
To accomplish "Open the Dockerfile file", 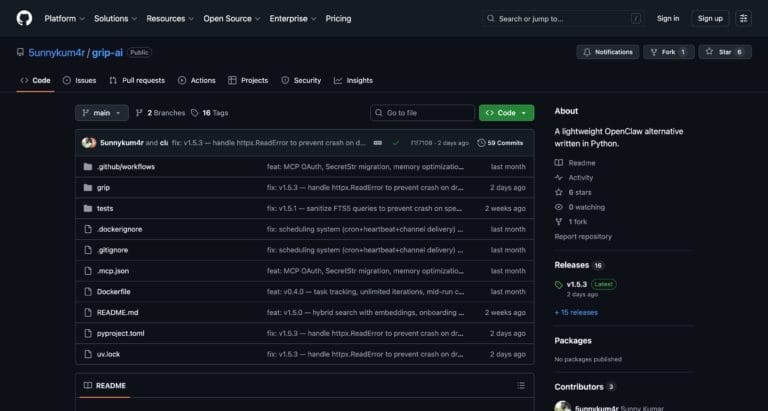I will coord(114,291).
